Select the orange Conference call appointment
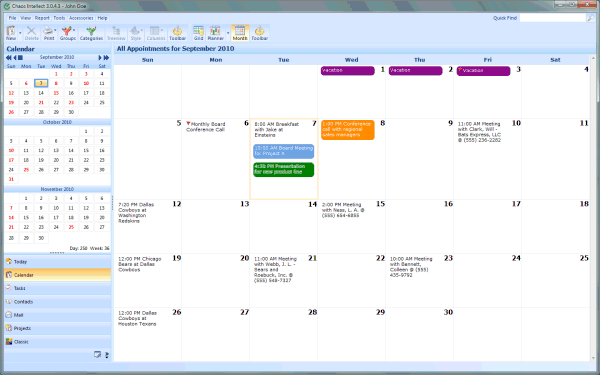The height and width of the screenshot is (375, 600). pos(347,130)
